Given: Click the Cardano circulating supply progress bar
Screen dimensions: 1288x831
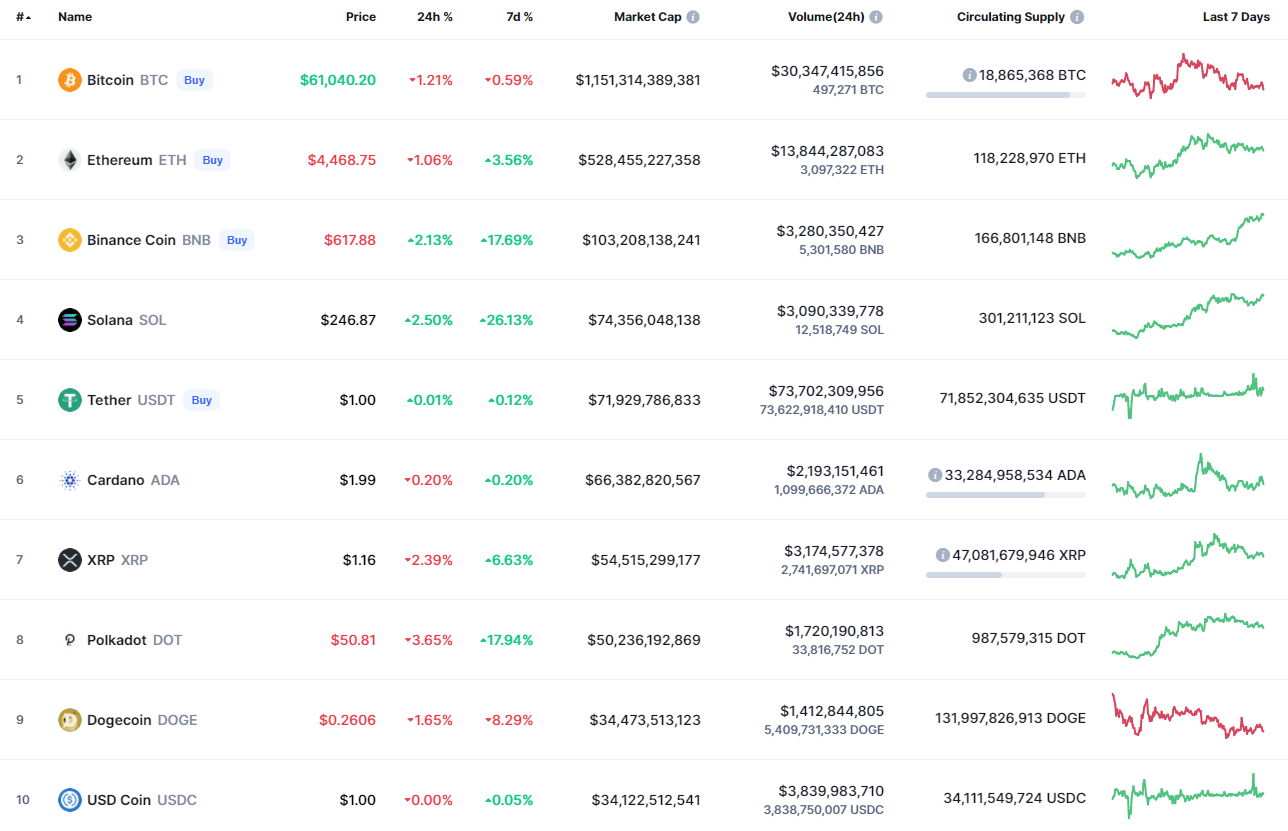Looking at the screenshot, I should [x=1006, y=495].
